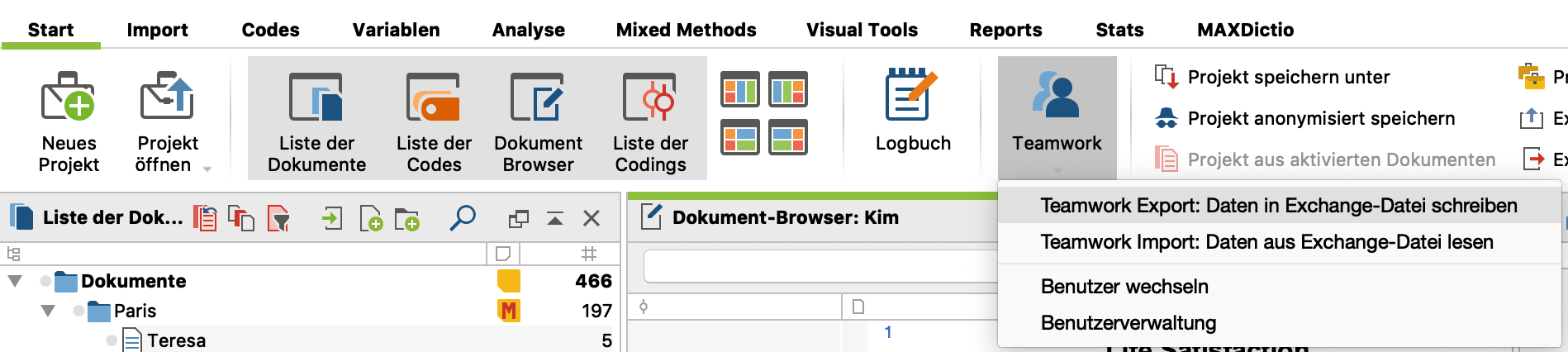Choose Projekt anonymisiert speichern

1321,118
